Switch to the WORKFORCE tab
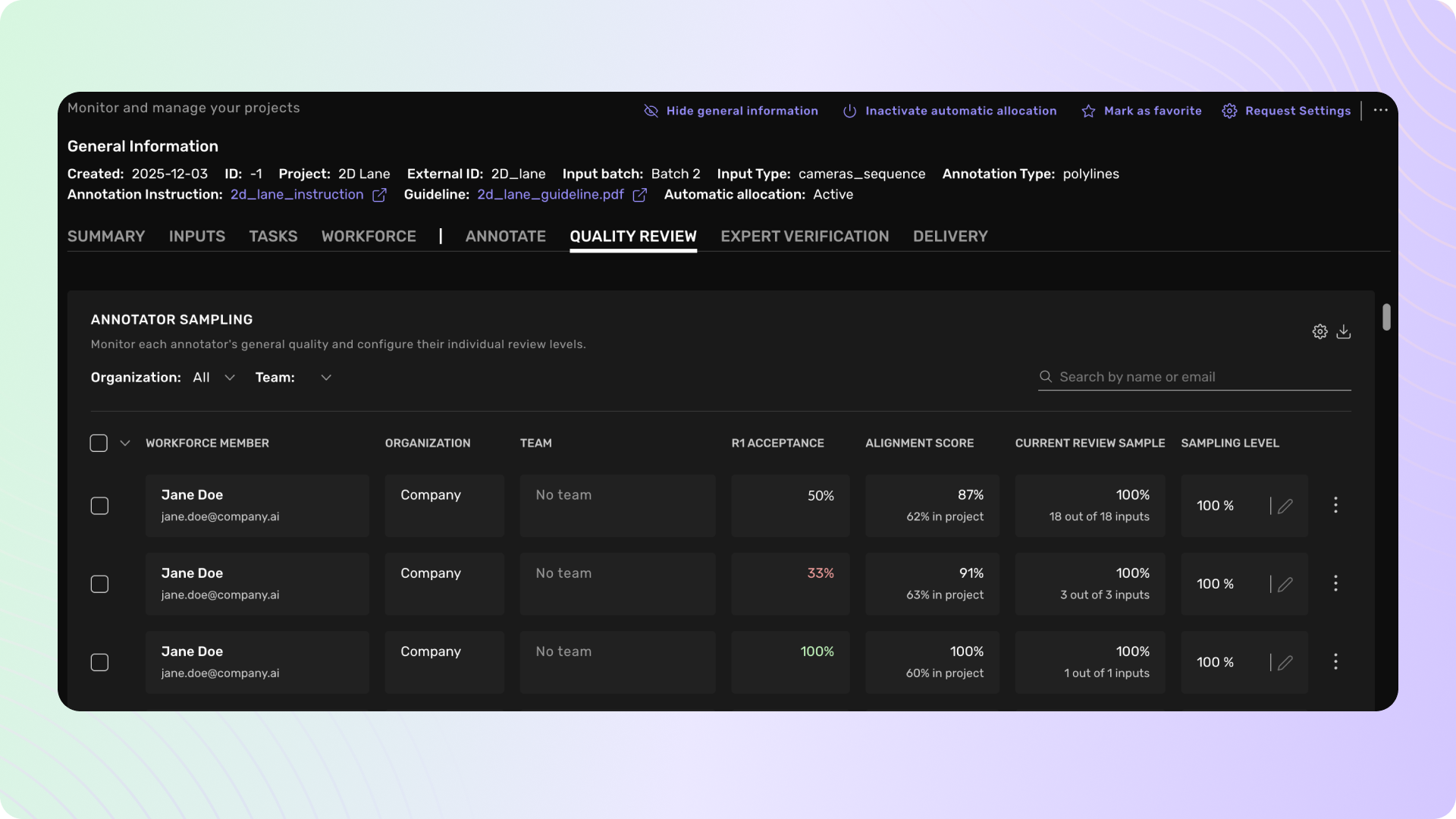The height and width of the screenshot is (819, 1456). (x=369, y=237)
